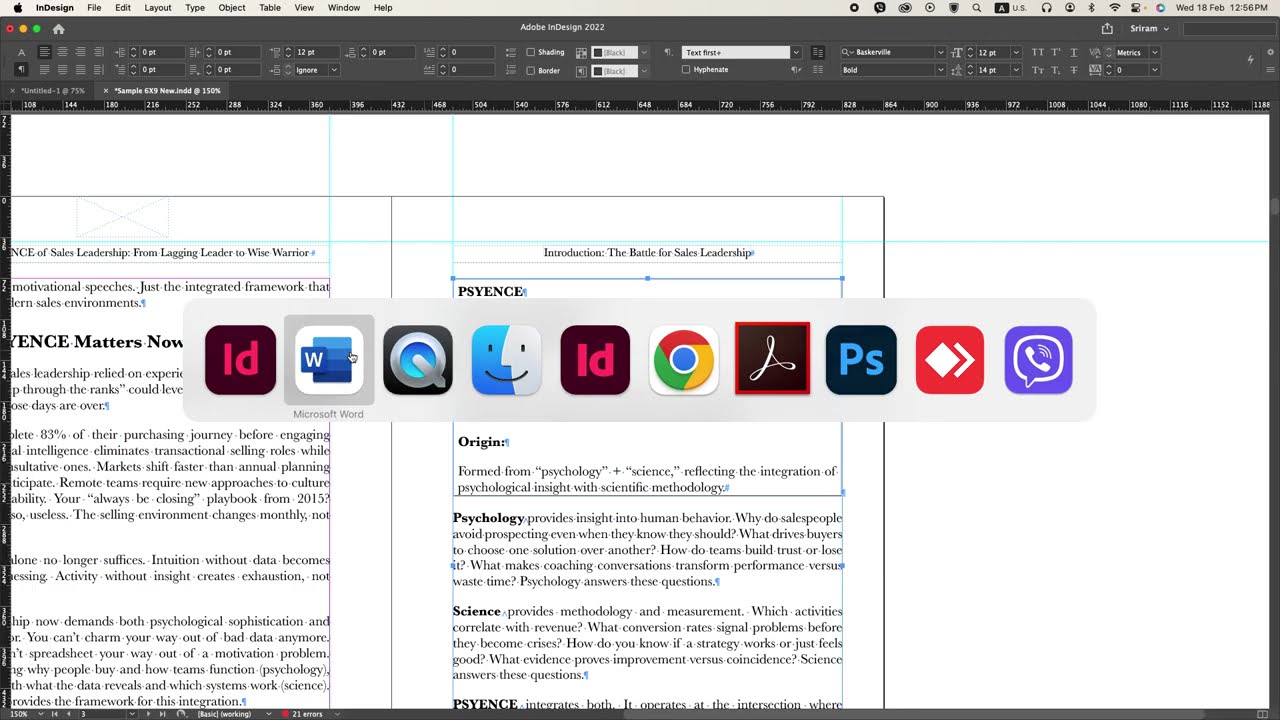Viewport: 1280px width, 720px height.
Task: Switch to Character Formatting Controls (A icon)
Action: point(21,52)
